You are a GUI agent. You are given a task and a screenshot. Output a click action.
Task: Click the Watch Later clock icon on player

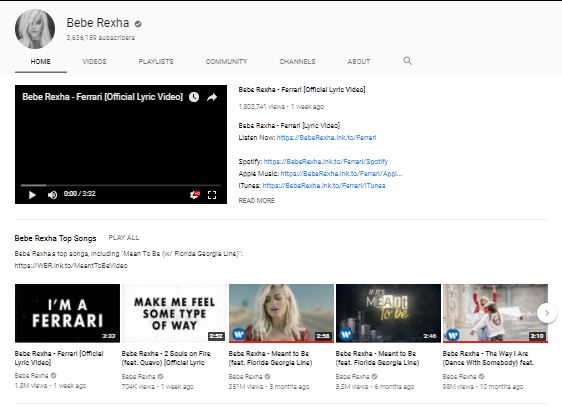194,97
